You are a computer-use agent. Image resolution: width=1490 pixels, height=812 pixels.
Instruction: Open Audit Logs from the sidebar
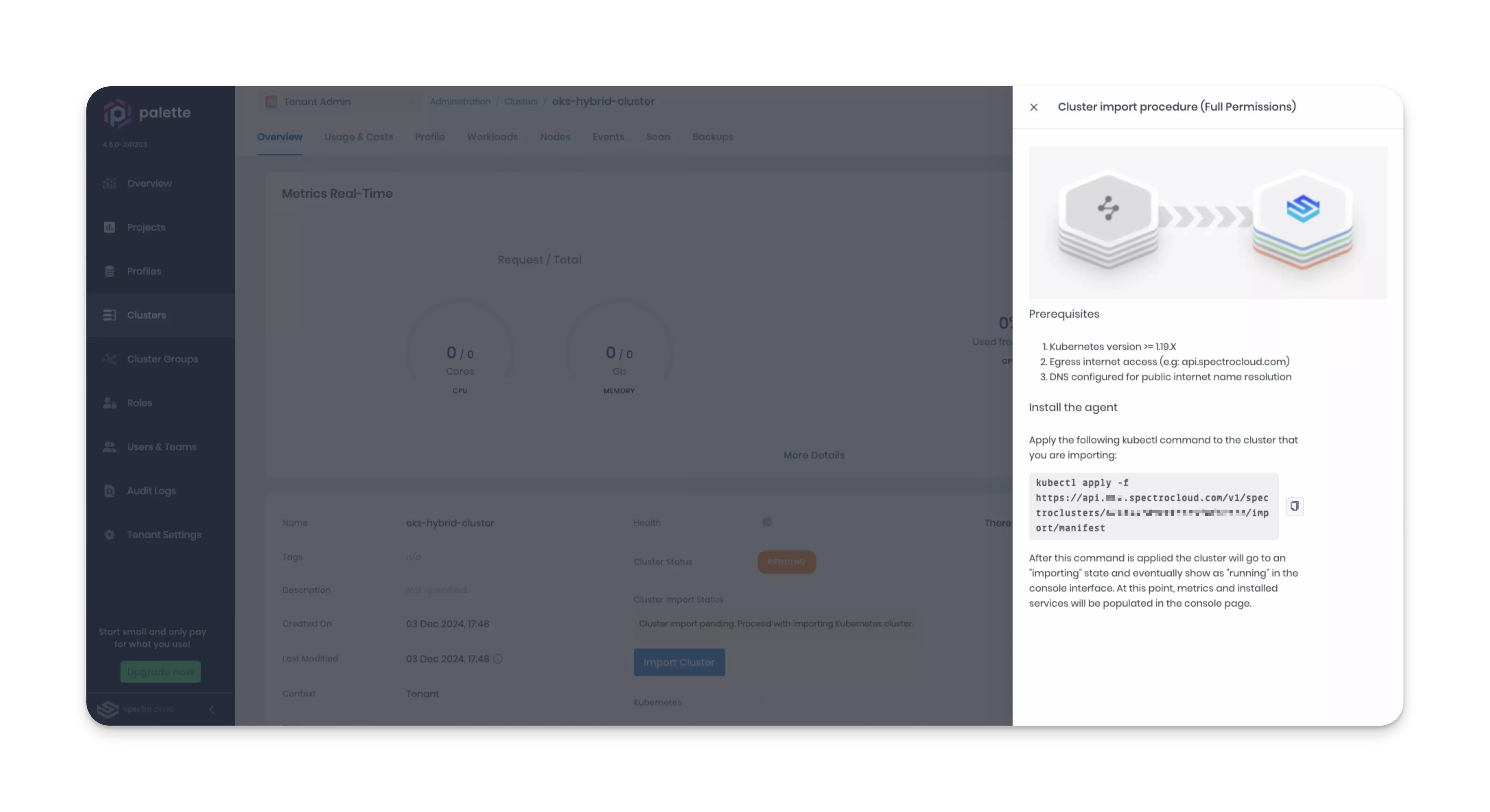110,491
